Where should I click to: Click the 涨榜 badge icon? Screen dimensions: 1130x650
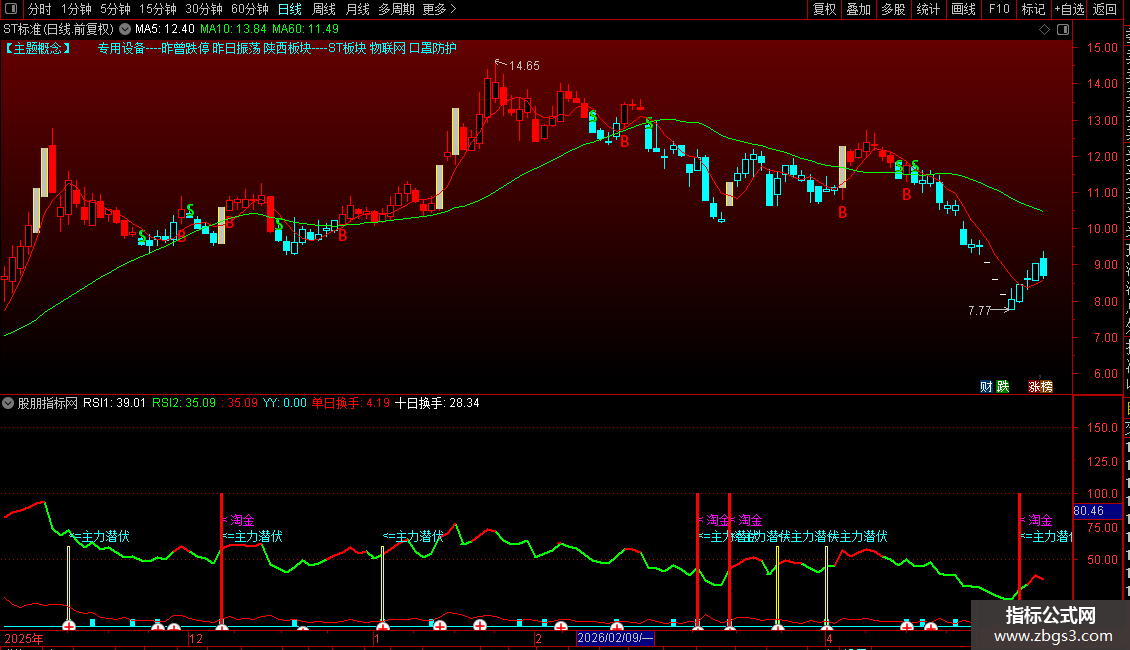click(x=1040, y=387)
